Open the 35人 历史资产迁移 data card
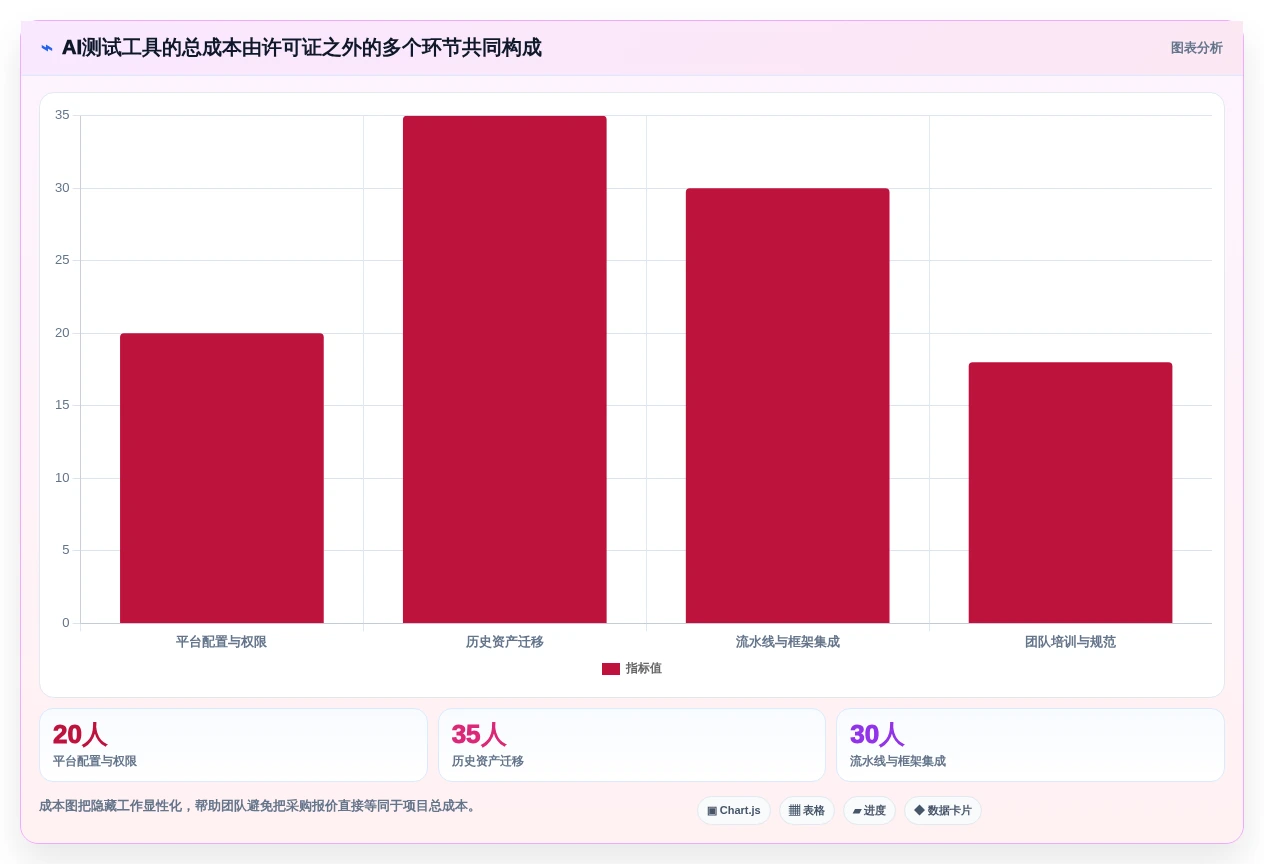 [x=632, y=745]
